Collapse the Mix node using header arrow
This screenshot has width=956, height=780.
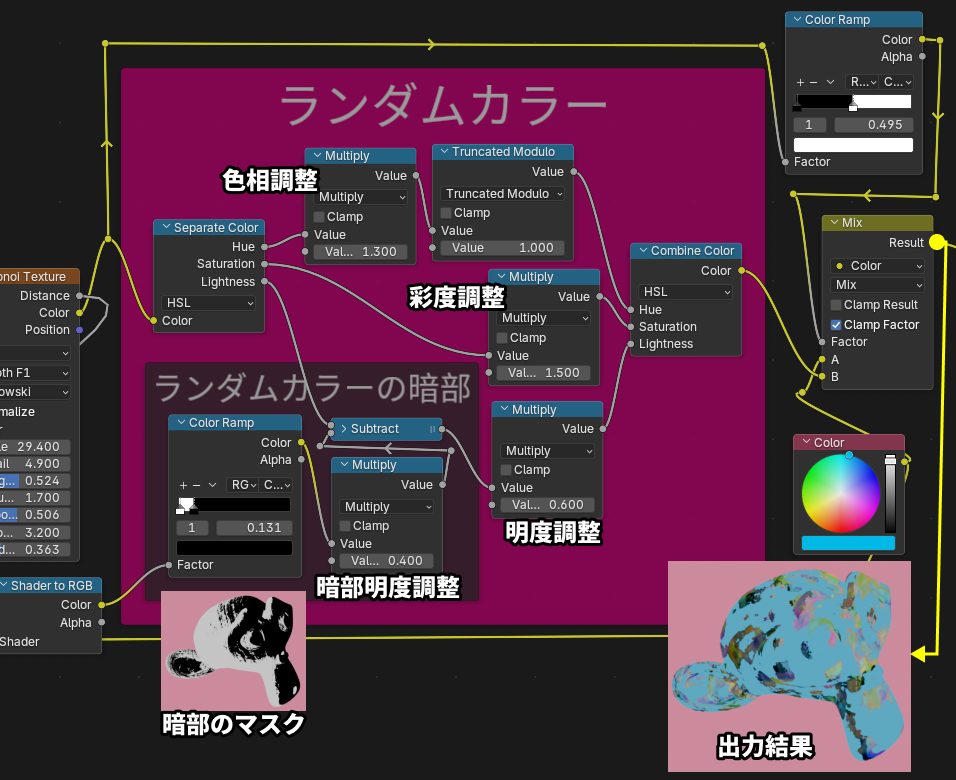click(834, 223)
